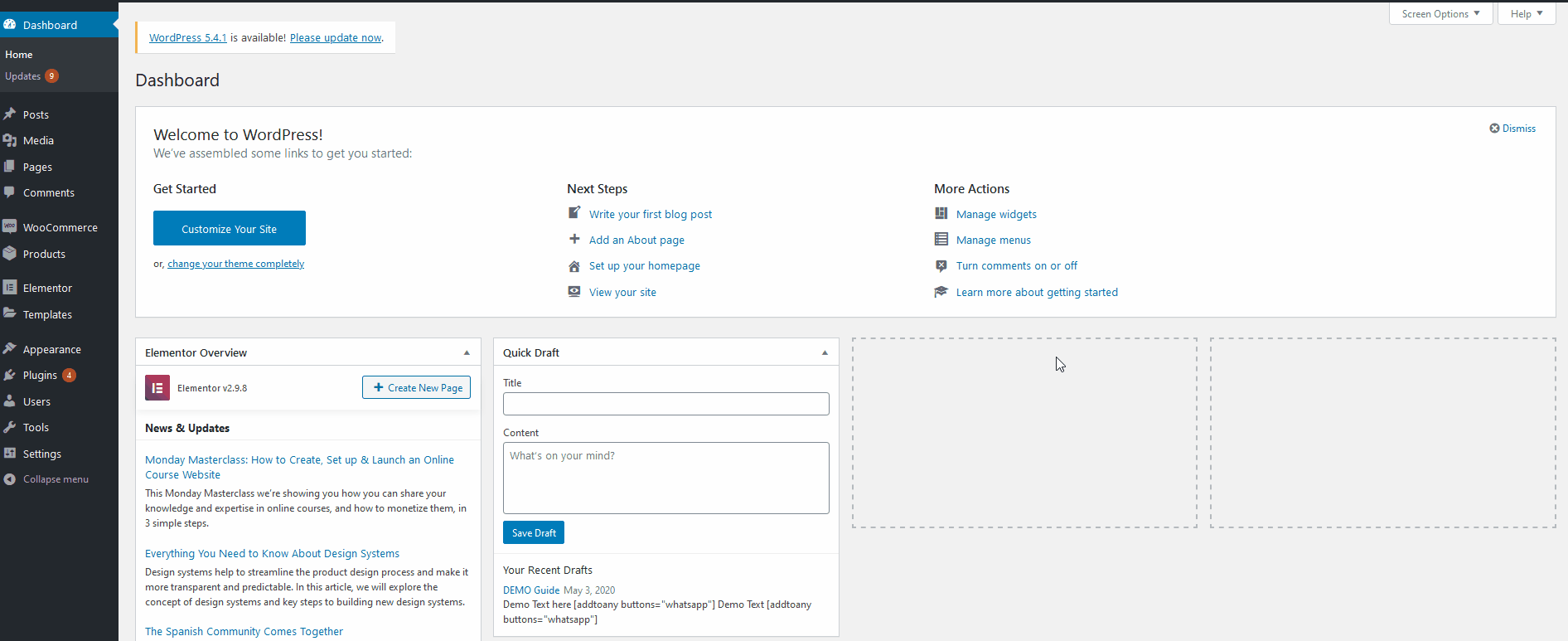Screen dimensions: 1568x641
Task: Click change your theme completely link
Action: pos(235,264)
